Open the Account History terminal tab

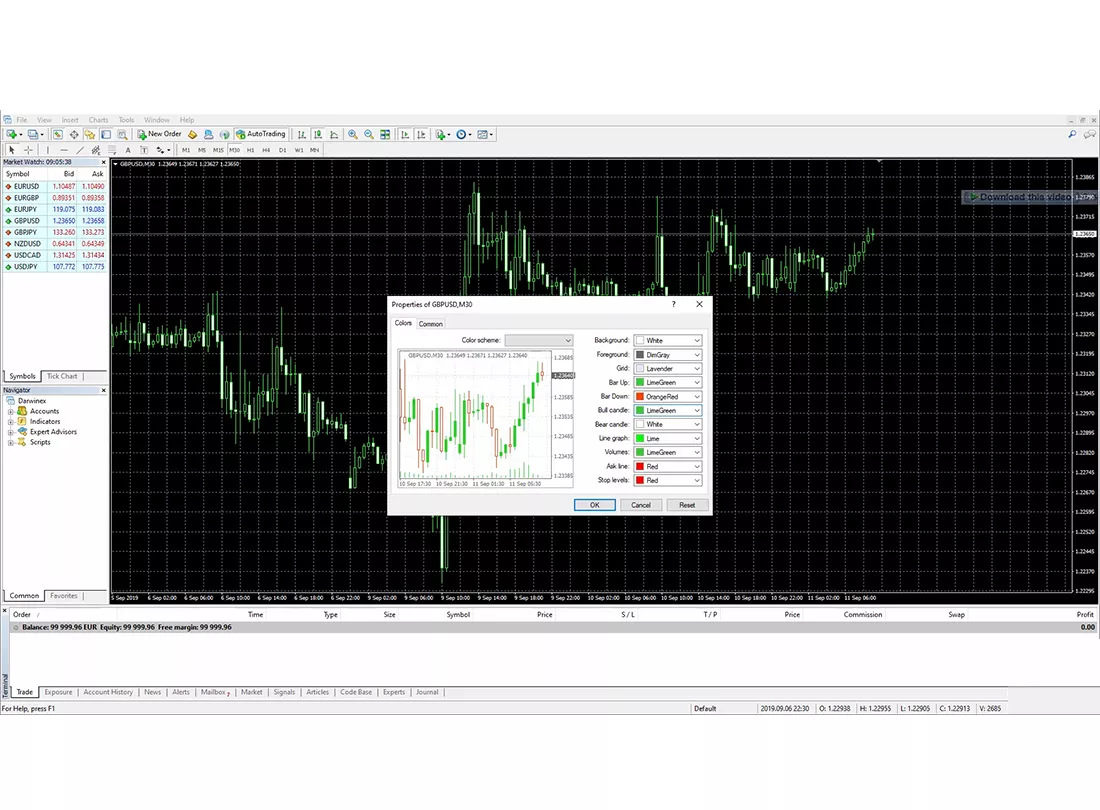[x=108, y=692]
